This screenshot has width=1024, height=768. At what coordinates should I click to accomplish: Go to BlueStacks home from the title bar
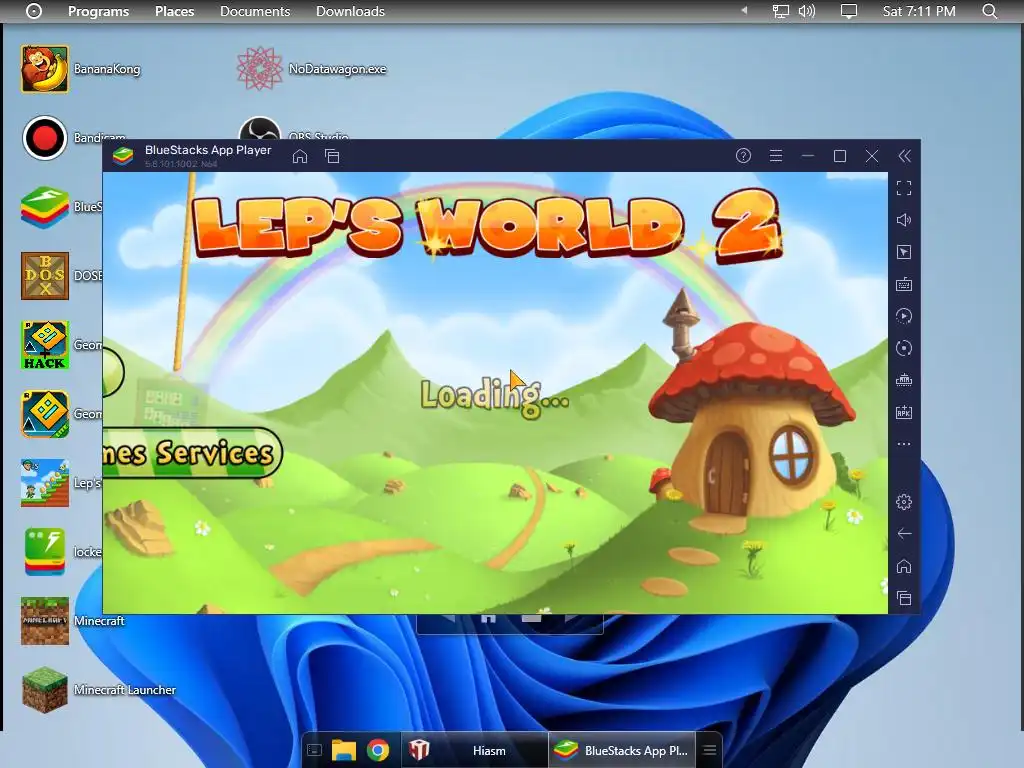(x=300, y=156)
